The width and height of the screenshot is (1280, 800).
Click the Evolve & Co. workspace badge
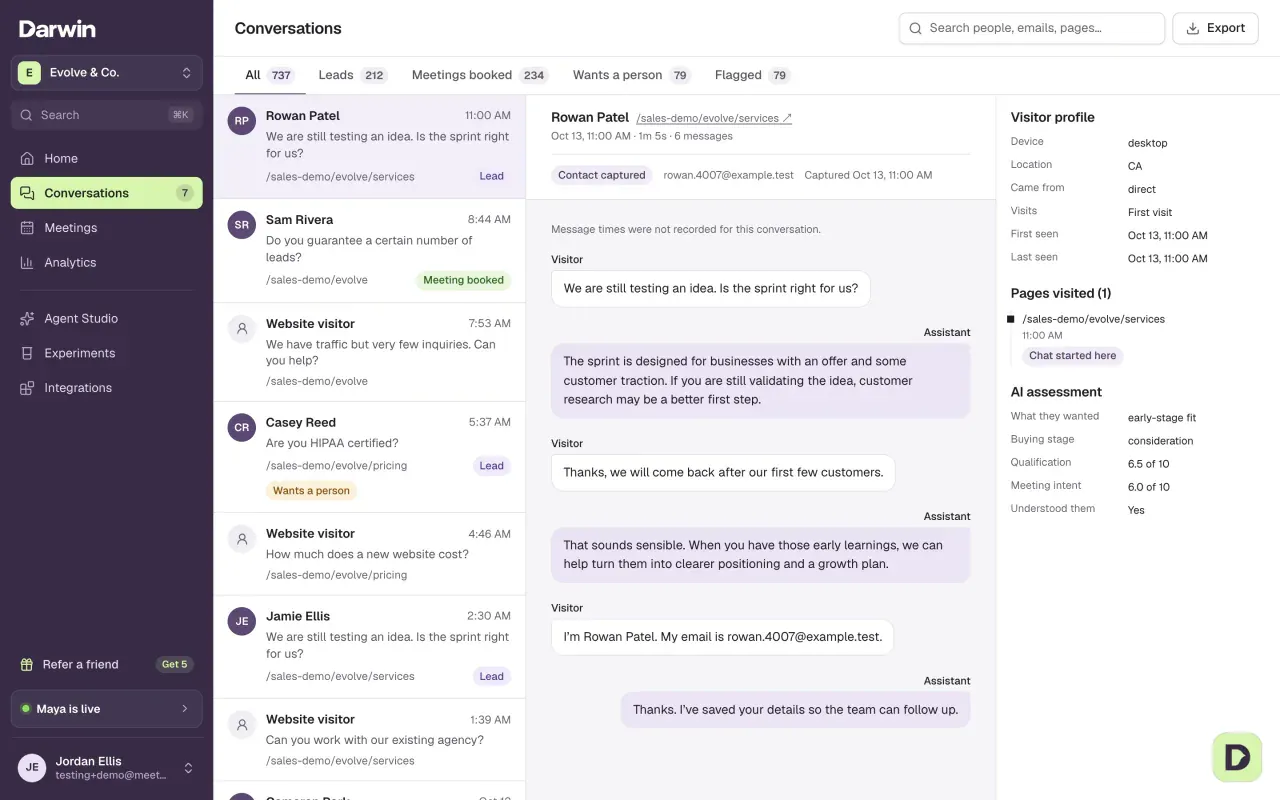[30, 73]
